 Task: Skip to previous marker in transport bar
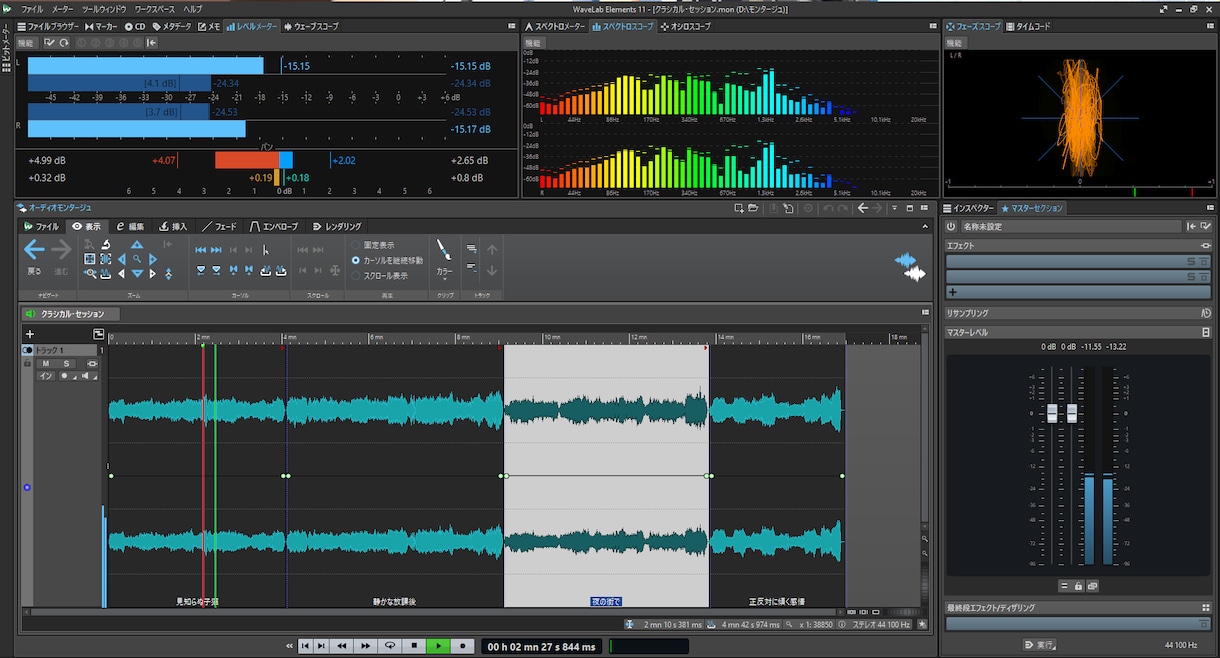305,646
